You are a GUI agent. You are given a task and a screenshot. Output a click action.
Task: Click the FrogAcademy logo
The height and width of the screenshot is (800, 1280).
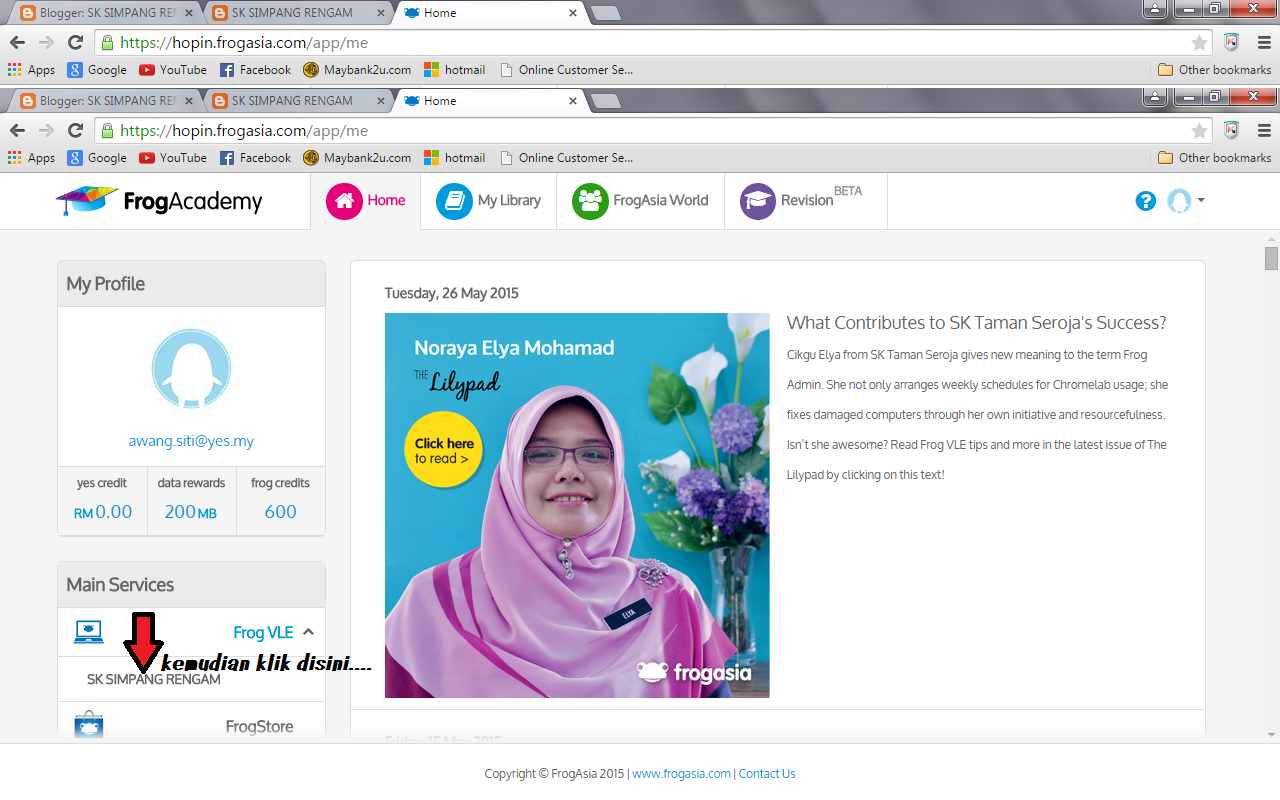click(x=159, y=201)
